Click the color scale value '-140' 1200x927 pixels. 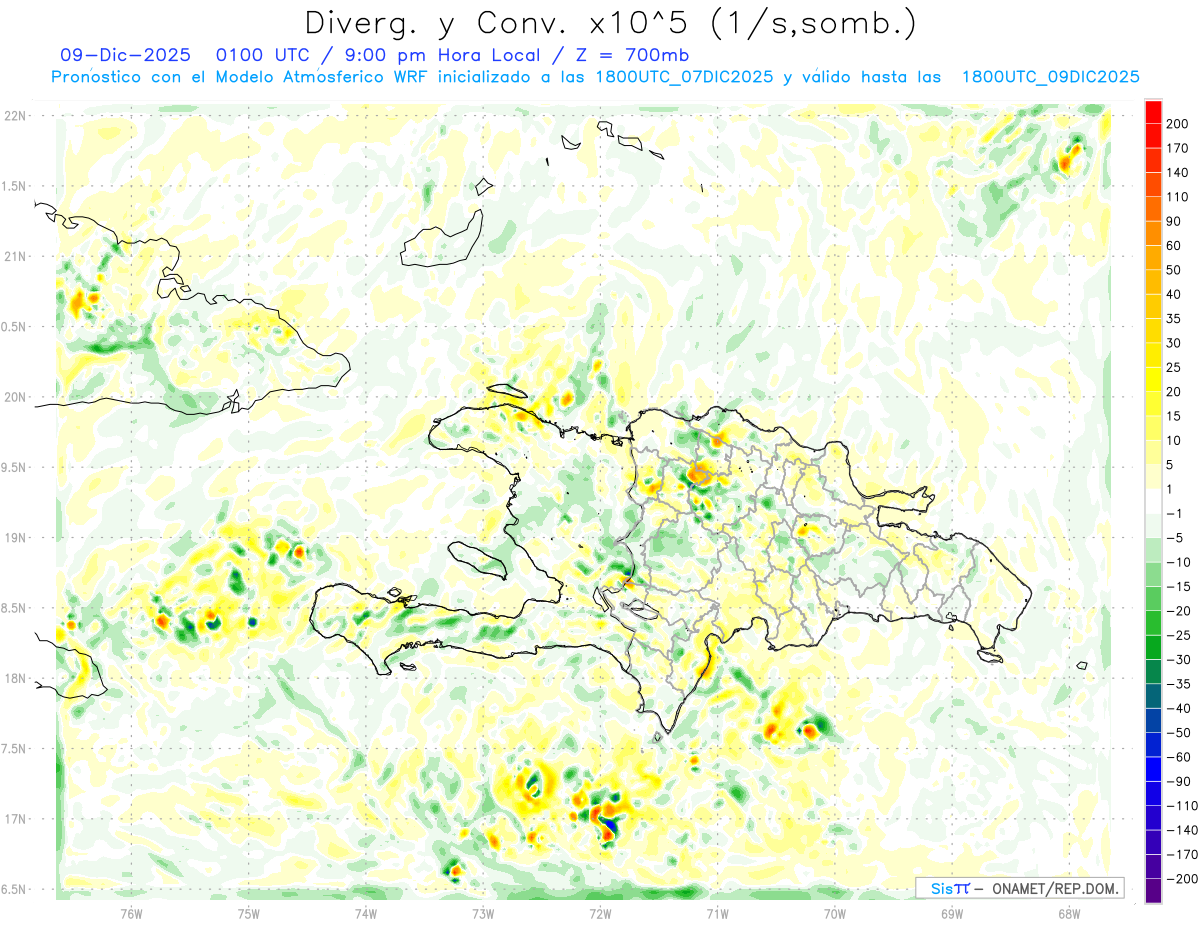1181,830
